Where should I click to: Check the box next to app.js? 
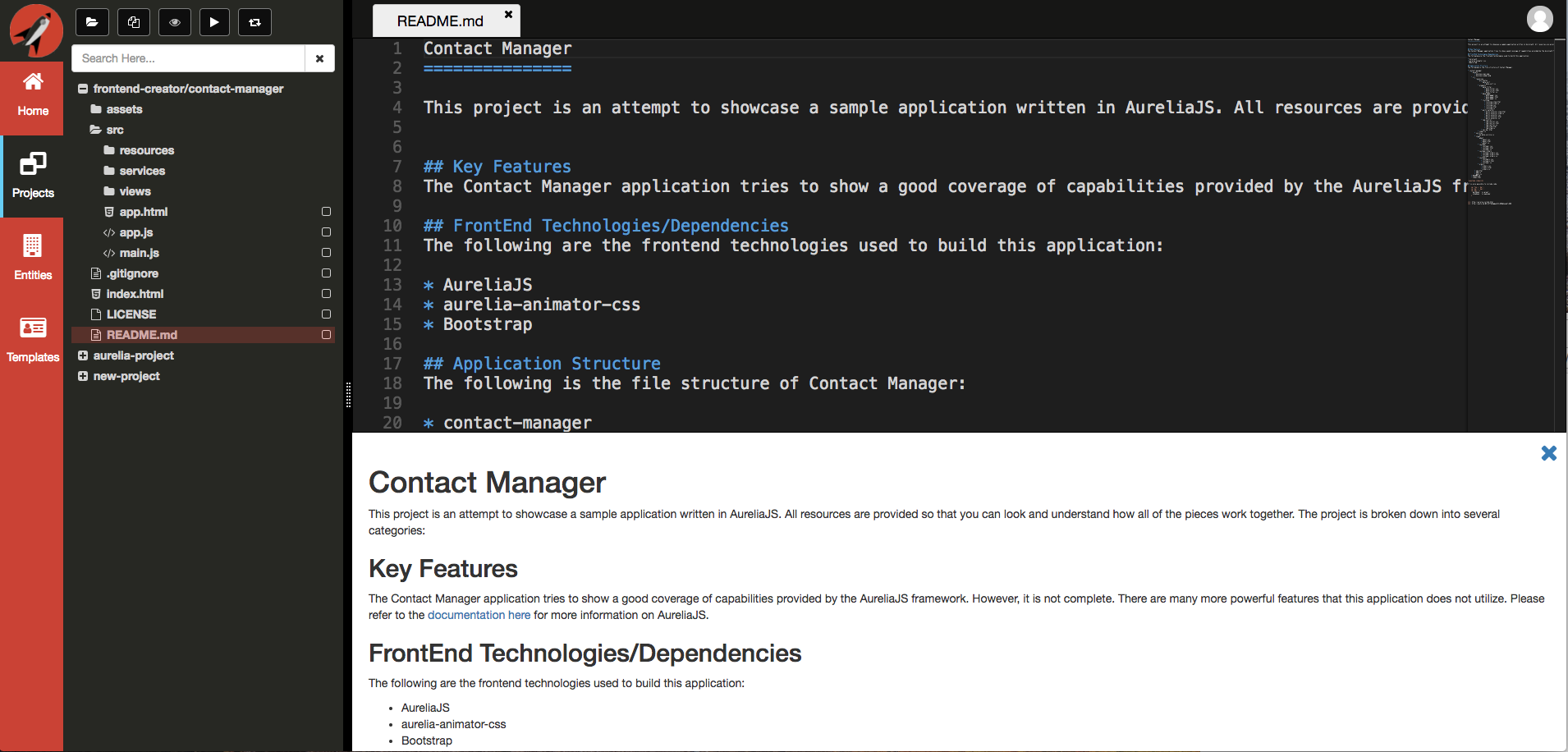pos(326,232)
